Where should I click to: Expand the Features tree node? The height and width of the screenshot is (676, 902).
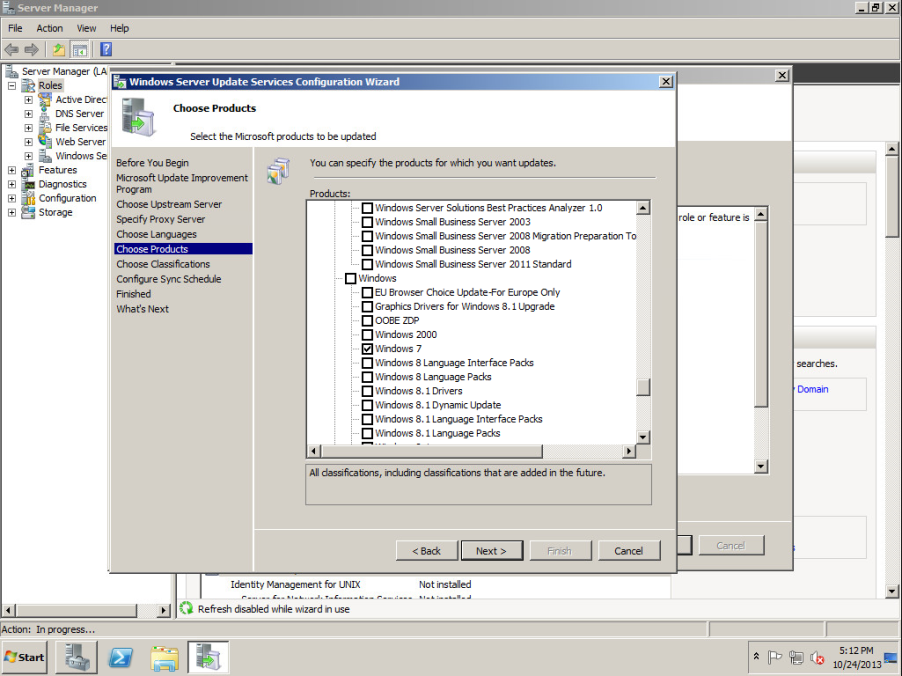[x=12, y=170]
